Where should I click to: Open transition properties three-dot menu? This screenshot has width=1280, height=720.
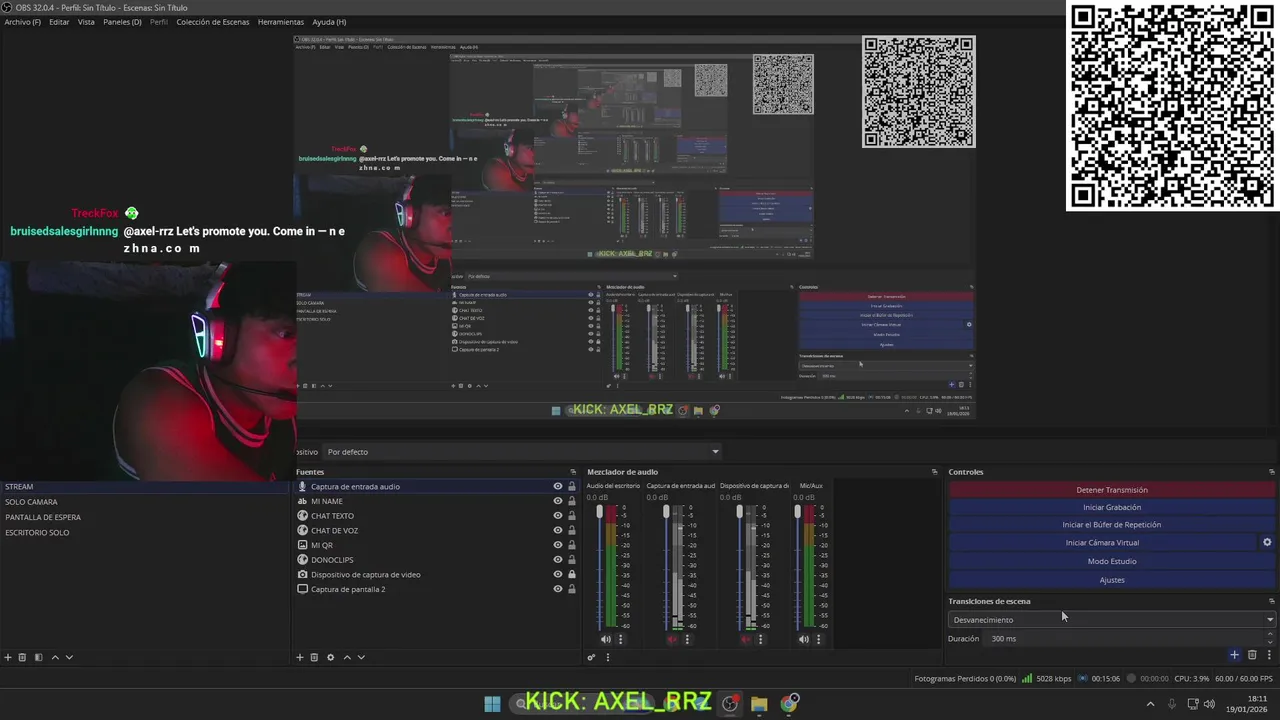(x=1269, y=655)
